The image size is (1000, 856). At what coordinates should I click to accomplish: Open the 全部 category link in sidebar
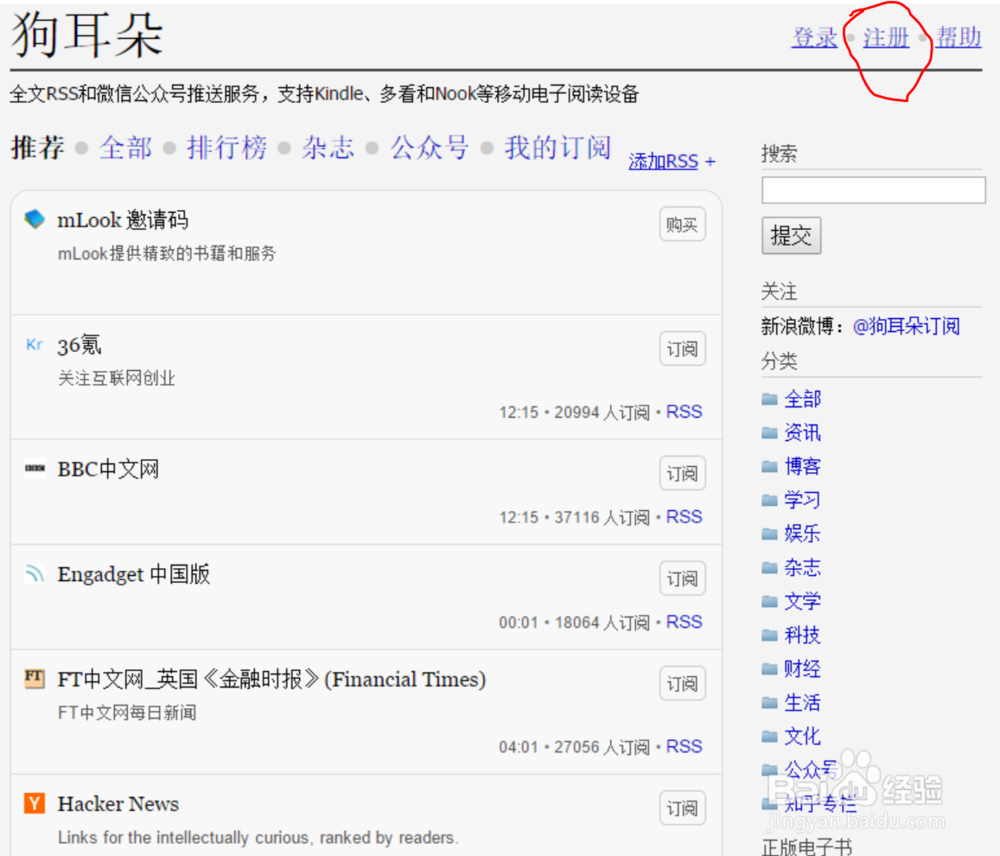click(802, 399)
